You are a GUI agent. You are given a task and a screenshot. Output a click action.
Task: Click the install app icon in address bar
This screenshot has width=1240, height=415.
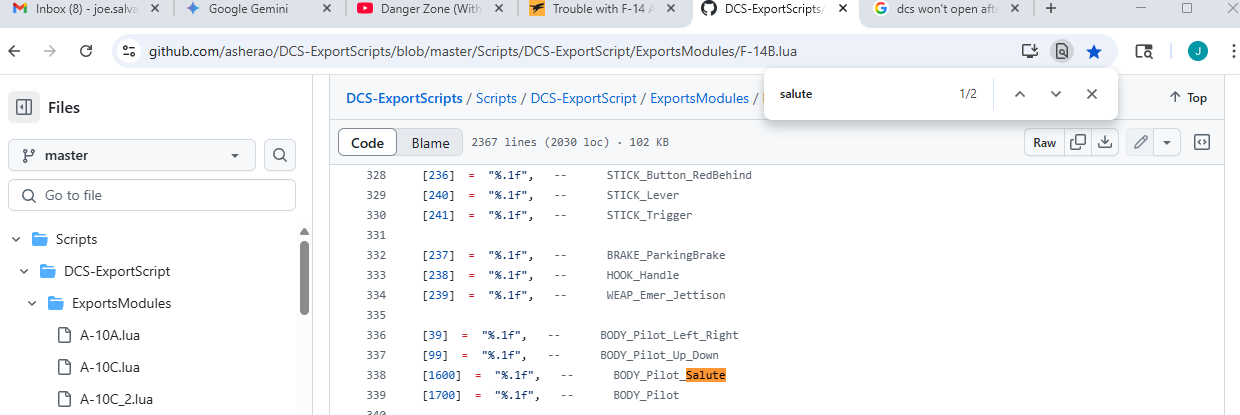point(1029,50)
